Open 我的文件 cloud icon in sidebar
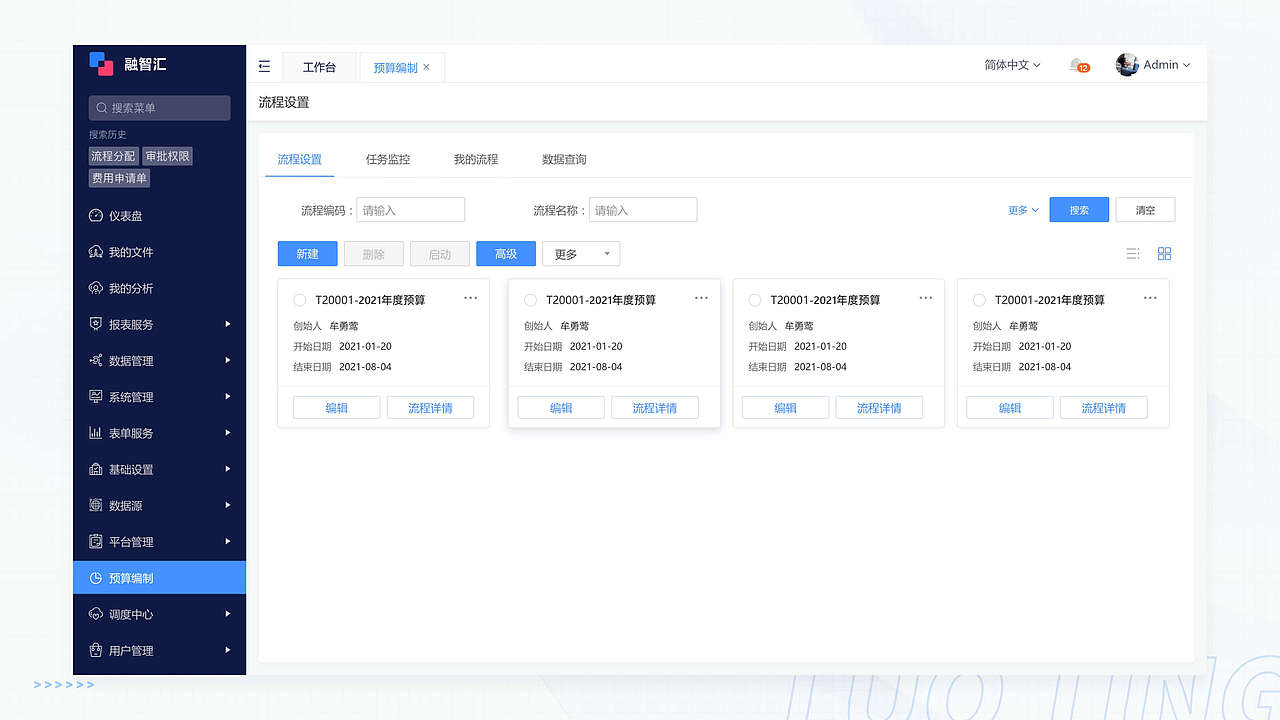 [96, 252]
